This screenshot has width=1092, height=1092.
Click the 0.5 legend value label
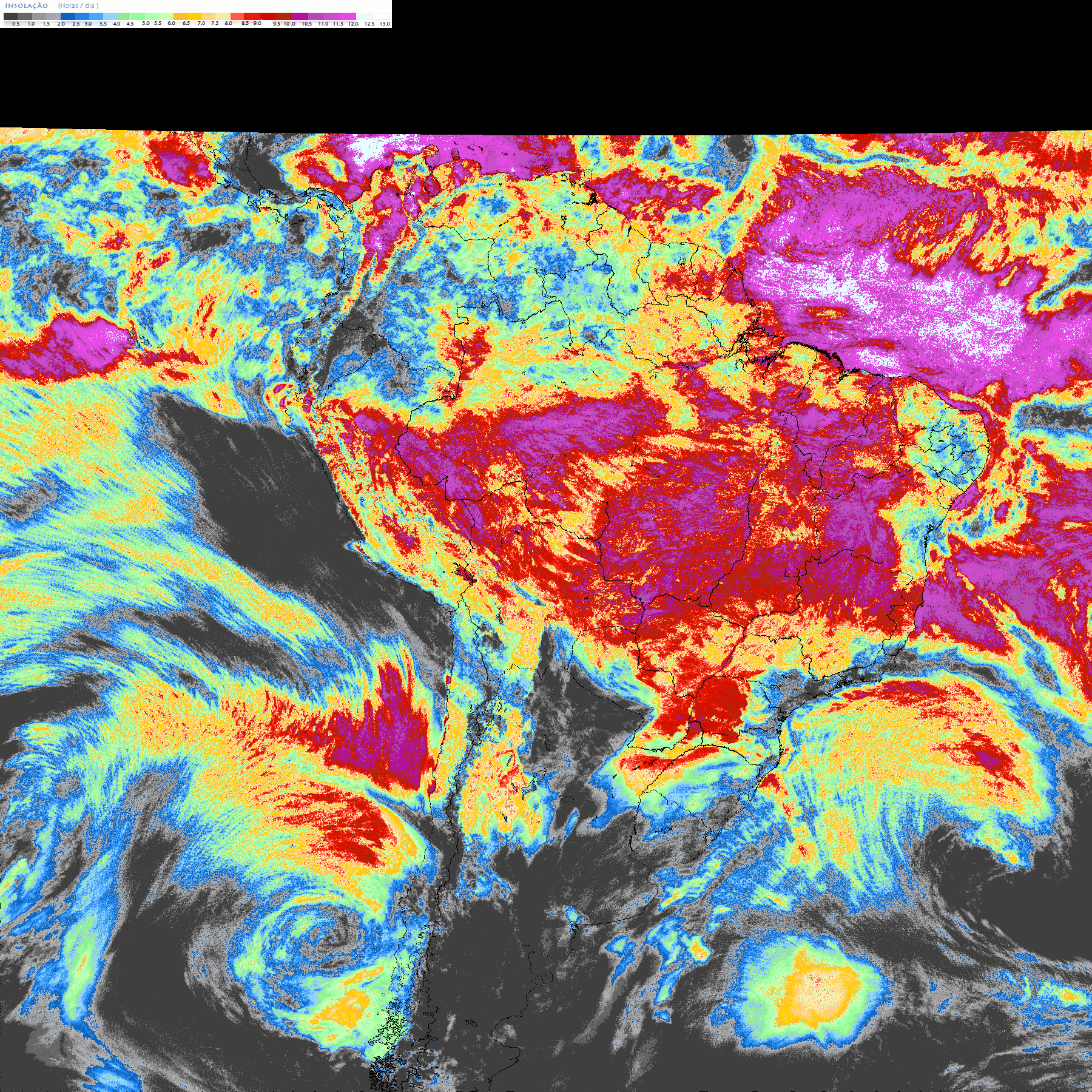click(16, 24)
